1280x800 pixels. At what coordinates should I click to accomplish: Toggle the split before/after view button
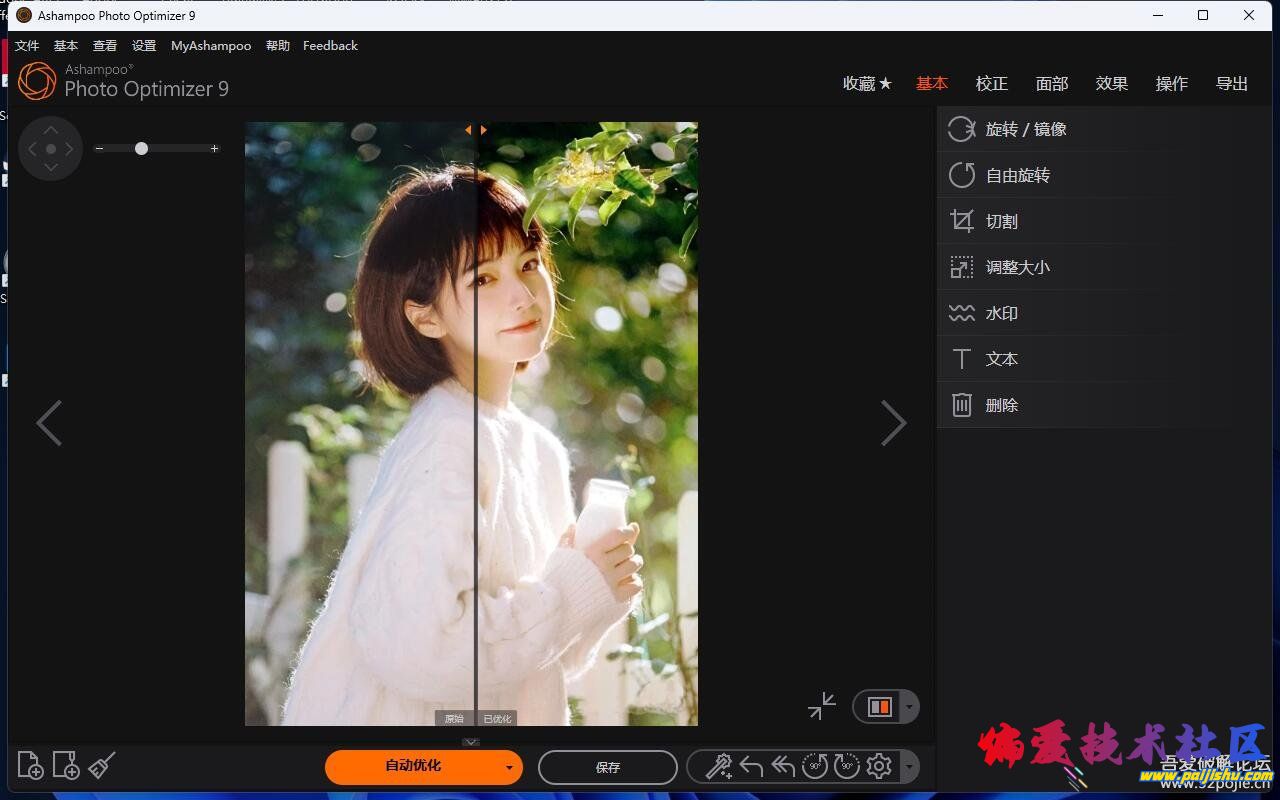click(x=879, y=707)
